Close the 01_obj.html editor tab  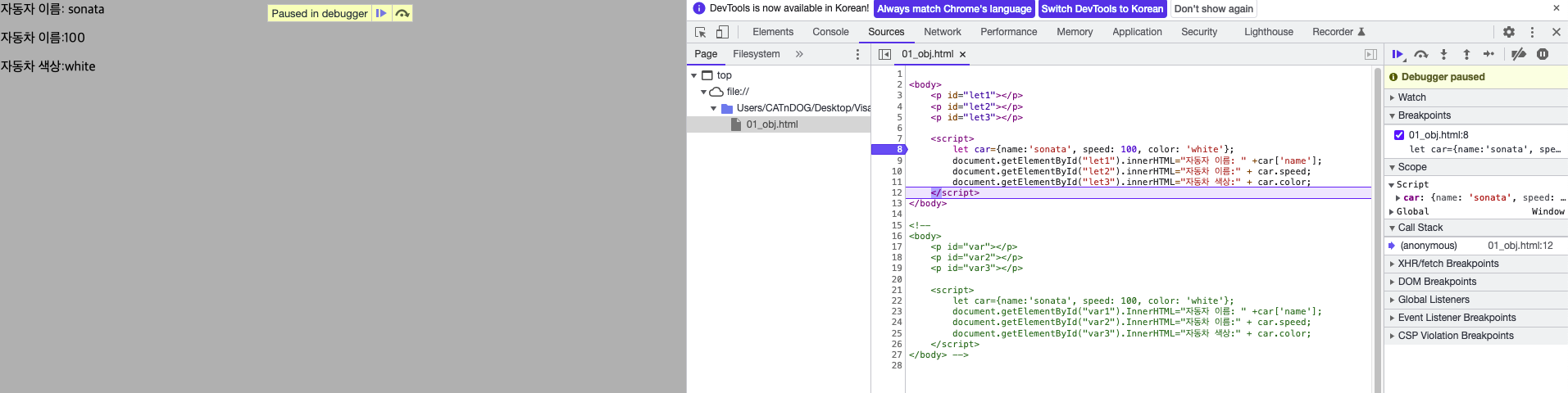coord(963,55)
